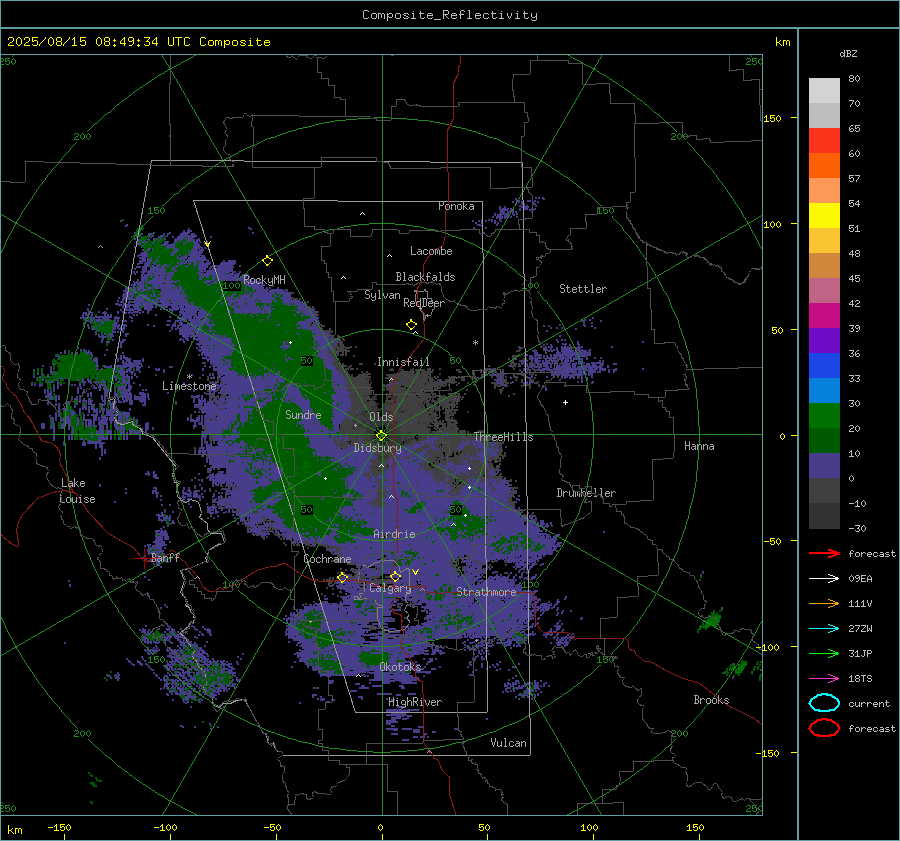This screenshot has width=900, height=841.
Task: Click the white plus marker west of Hanna
Action: click(x=565, y=402)
